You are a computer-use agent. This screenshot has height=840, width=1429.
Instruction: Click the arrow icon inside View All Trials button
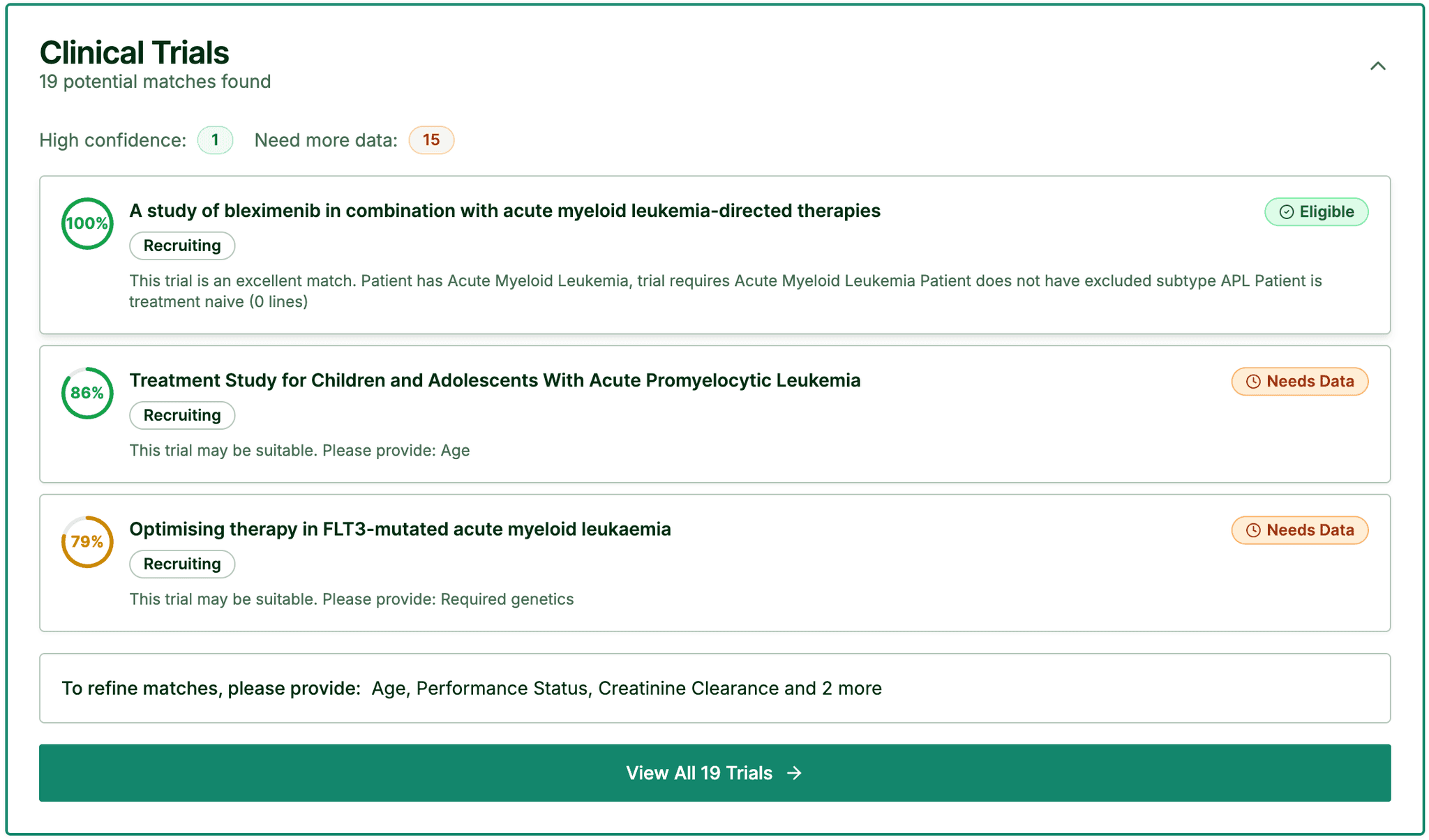click(795, 772)
